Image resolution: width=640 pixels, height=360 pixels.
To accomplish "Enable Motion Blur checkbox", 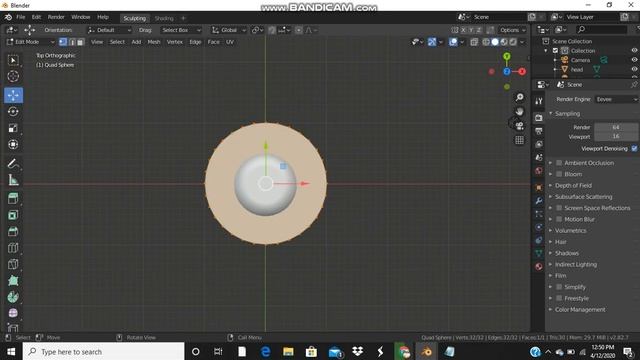I will 559,219.
